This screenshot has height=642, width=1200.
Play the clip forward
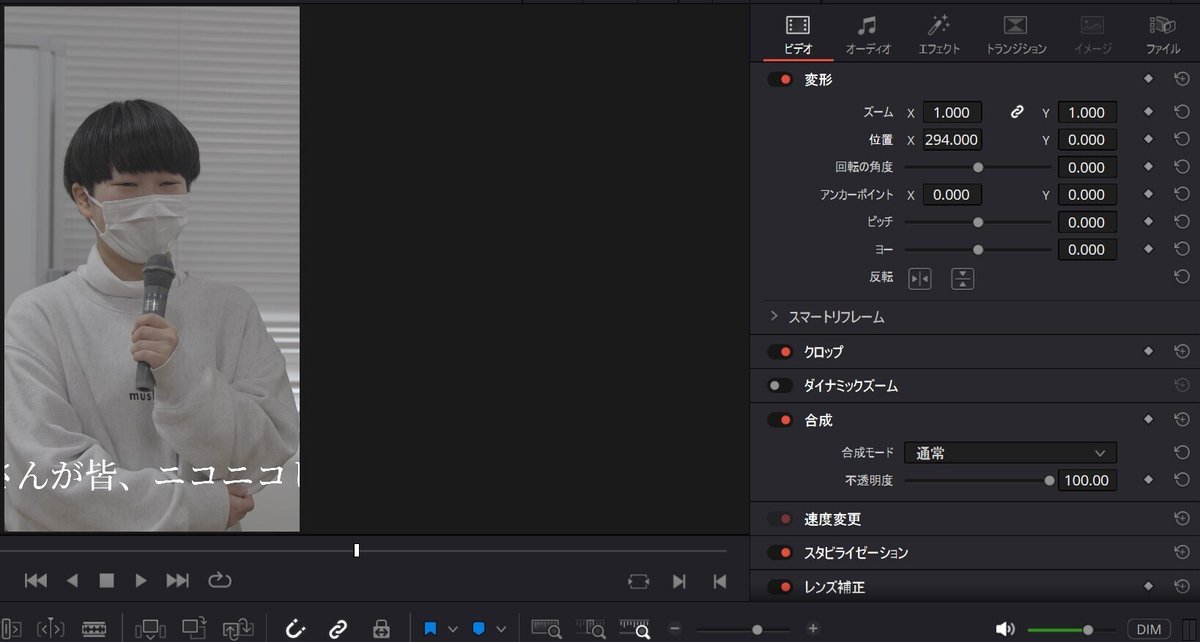141,580
